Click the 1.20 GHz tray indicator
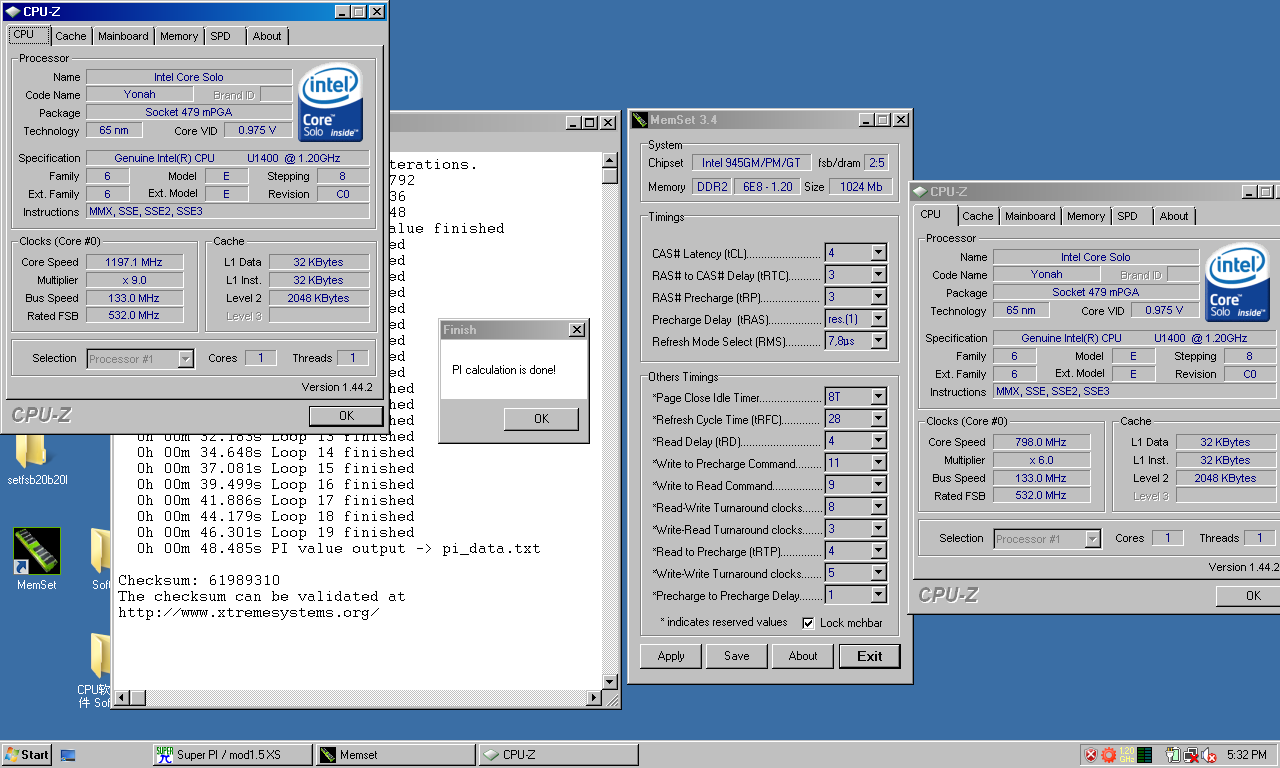 point(1126,755)
